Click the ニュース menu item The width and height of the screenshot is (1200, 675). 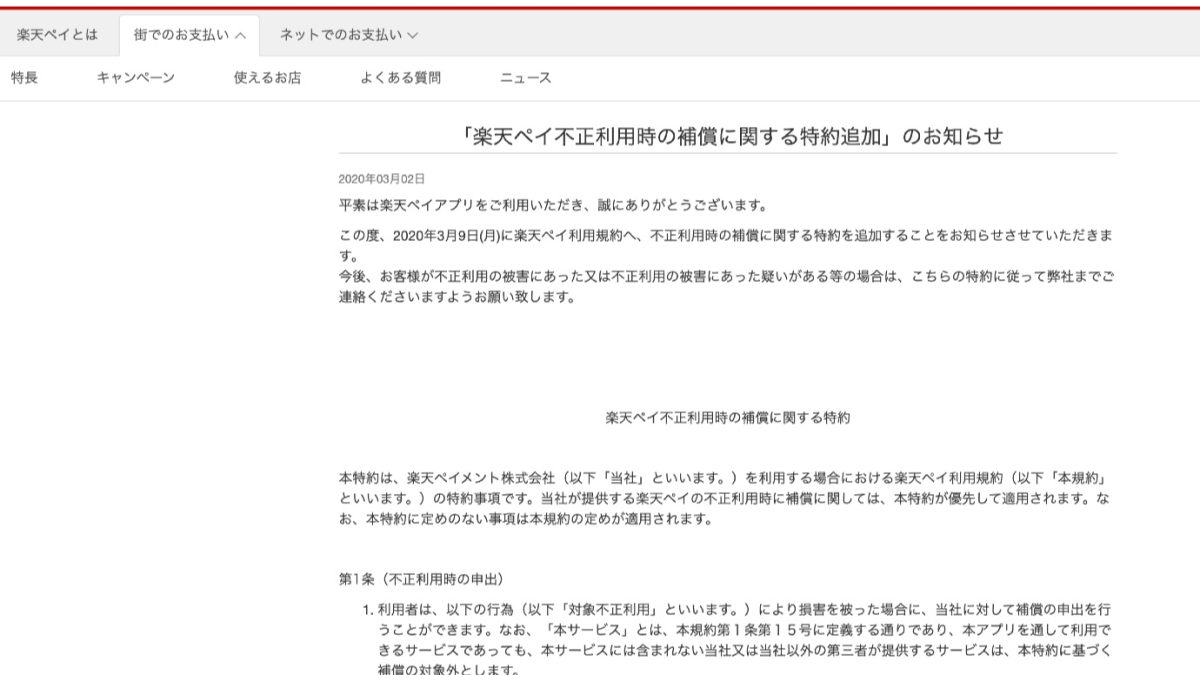click(x=526, y=77)
